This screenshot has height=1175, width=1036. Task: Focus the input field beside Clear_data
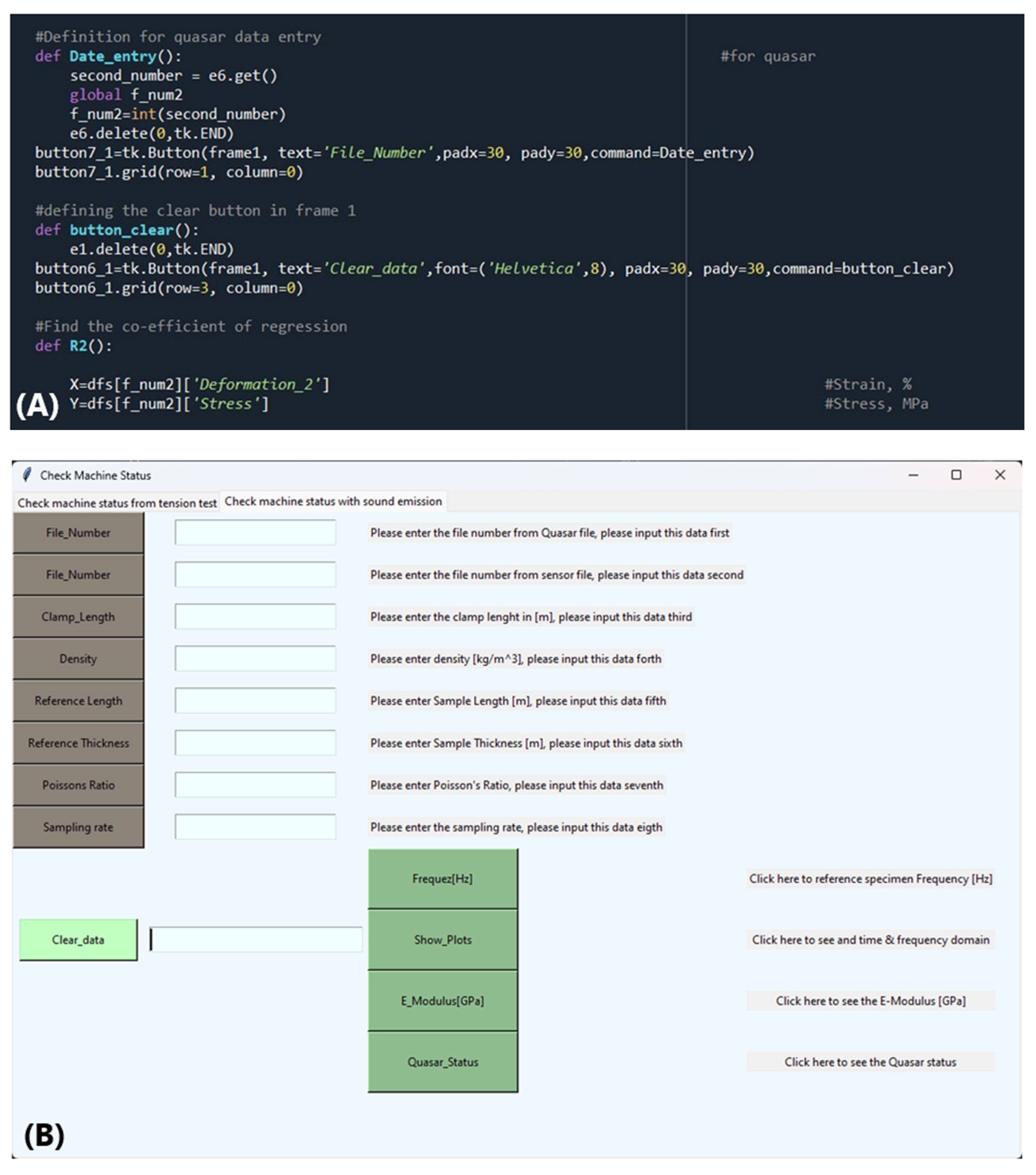coord(256,939)
